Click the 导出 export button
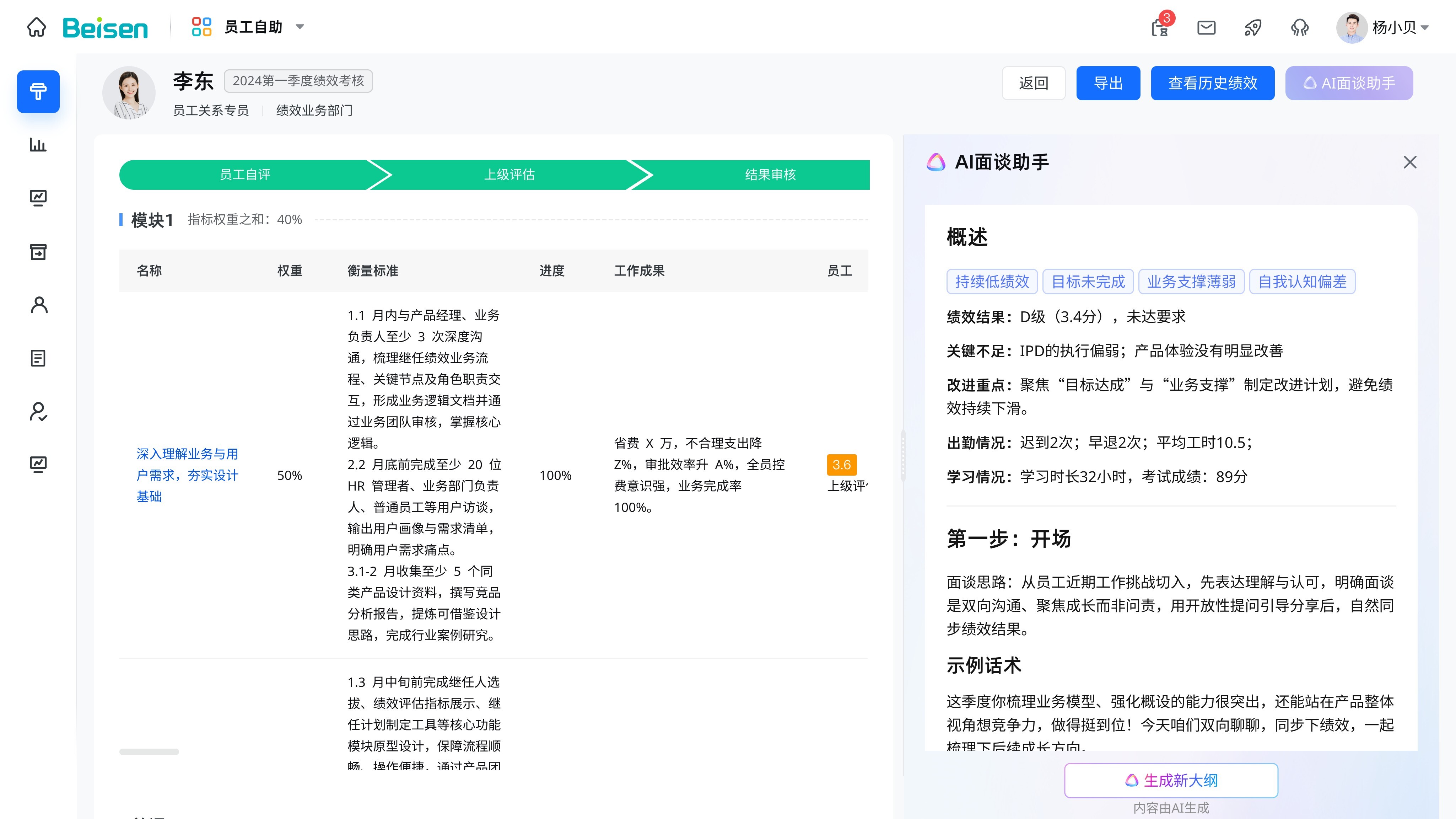This screenshot has height=819, width=1456. (x=1108, y=83)
